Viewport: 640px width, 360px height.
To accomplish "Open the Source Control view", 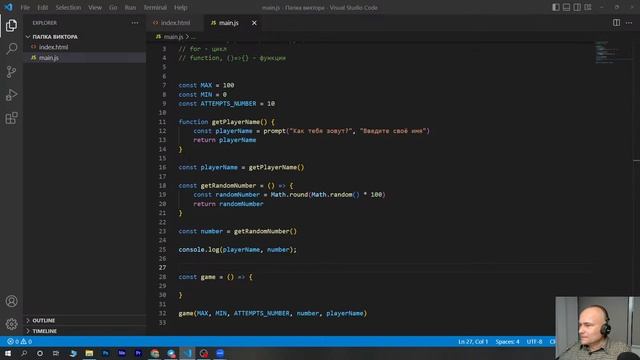I will coord(11,72).
